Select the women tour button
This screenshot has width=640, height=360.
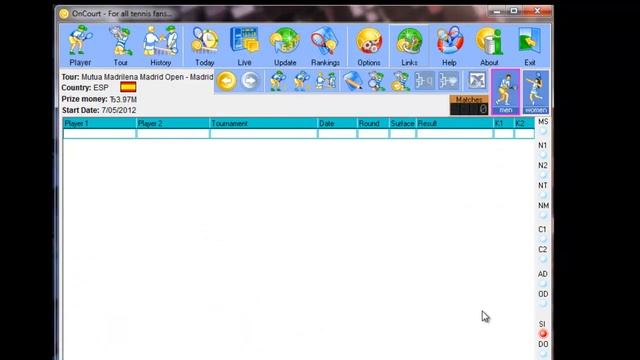click(x=536, y=92)
